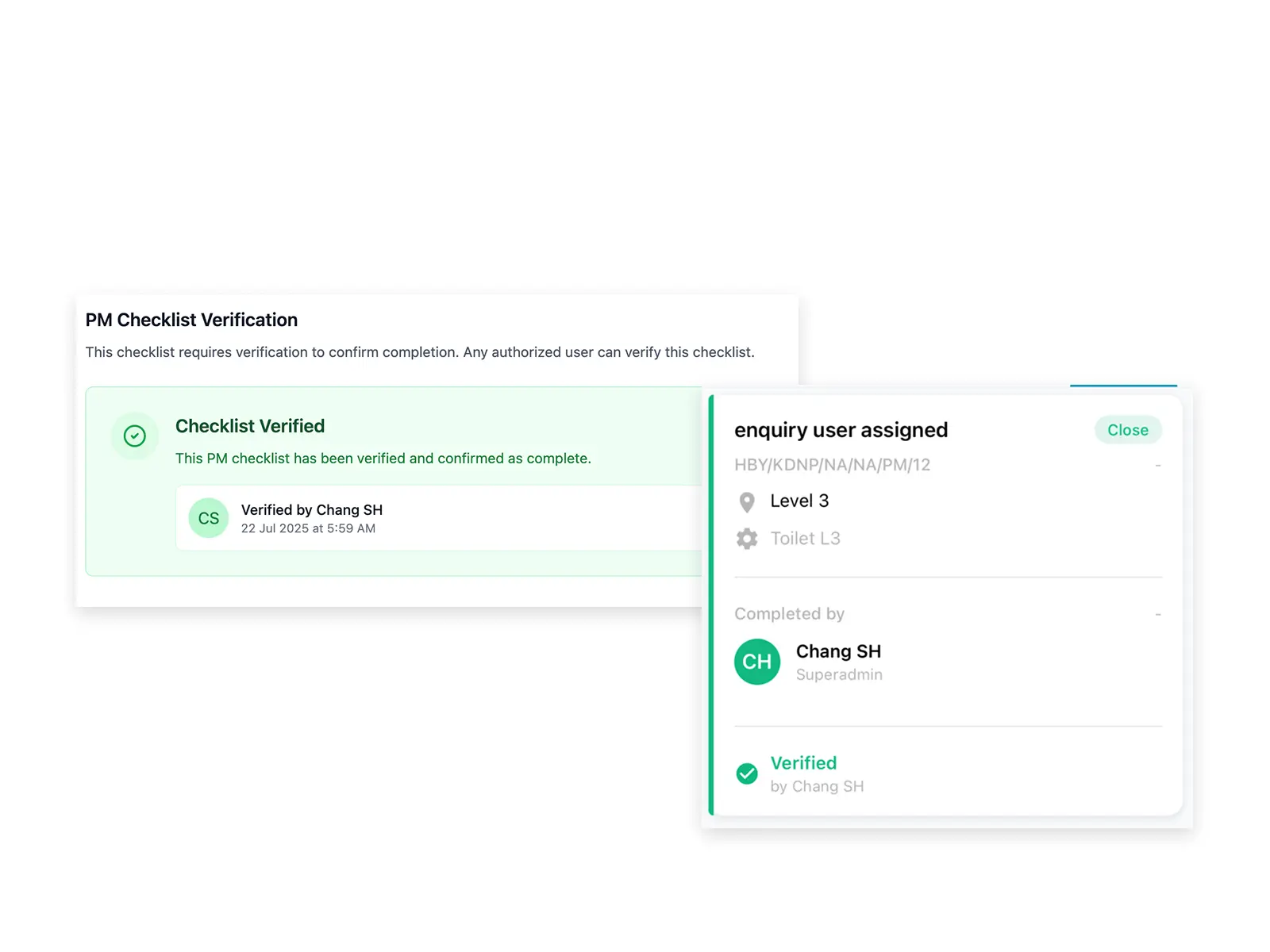
Task: Click the green Verified checkmark icon
Action: 747,773
